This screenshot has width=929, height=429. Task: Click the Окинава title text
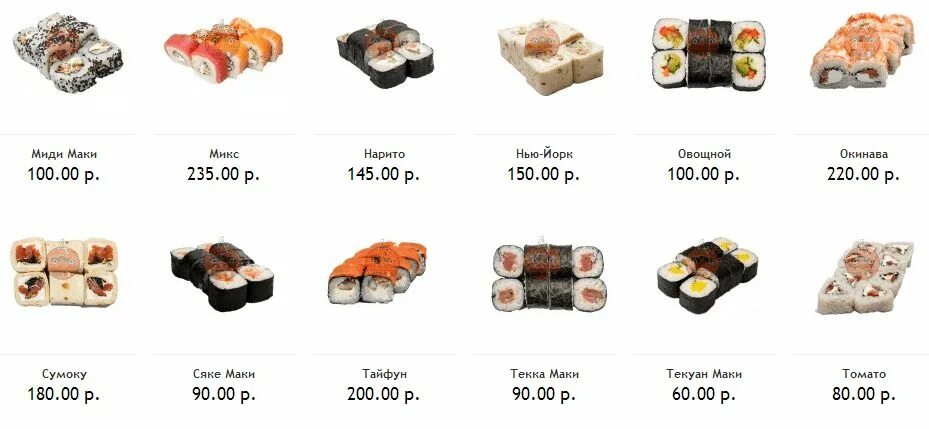tap(864, 154)
